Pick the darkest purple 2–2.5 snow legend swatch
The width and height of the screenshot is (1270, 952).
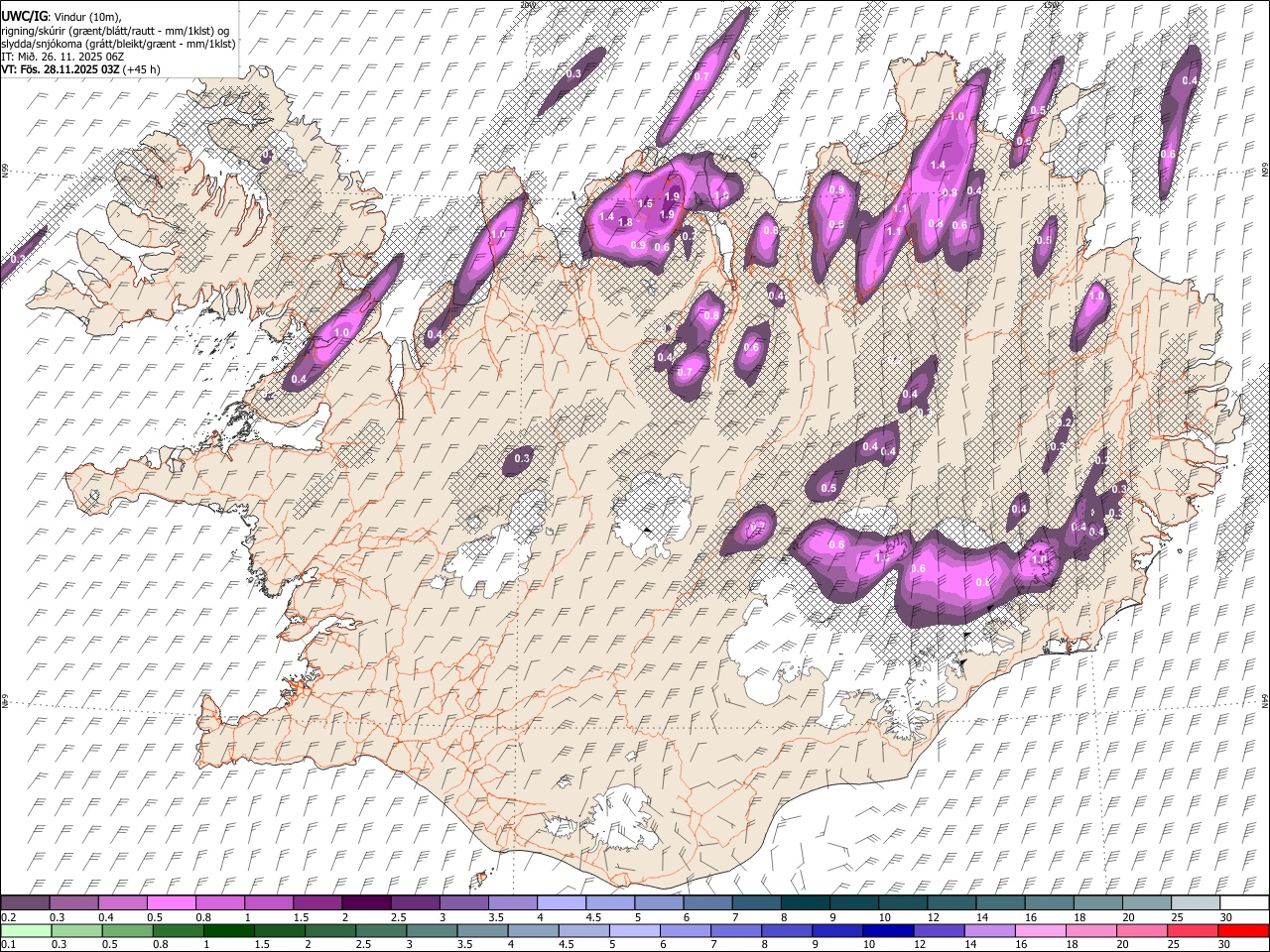point(366,902)
